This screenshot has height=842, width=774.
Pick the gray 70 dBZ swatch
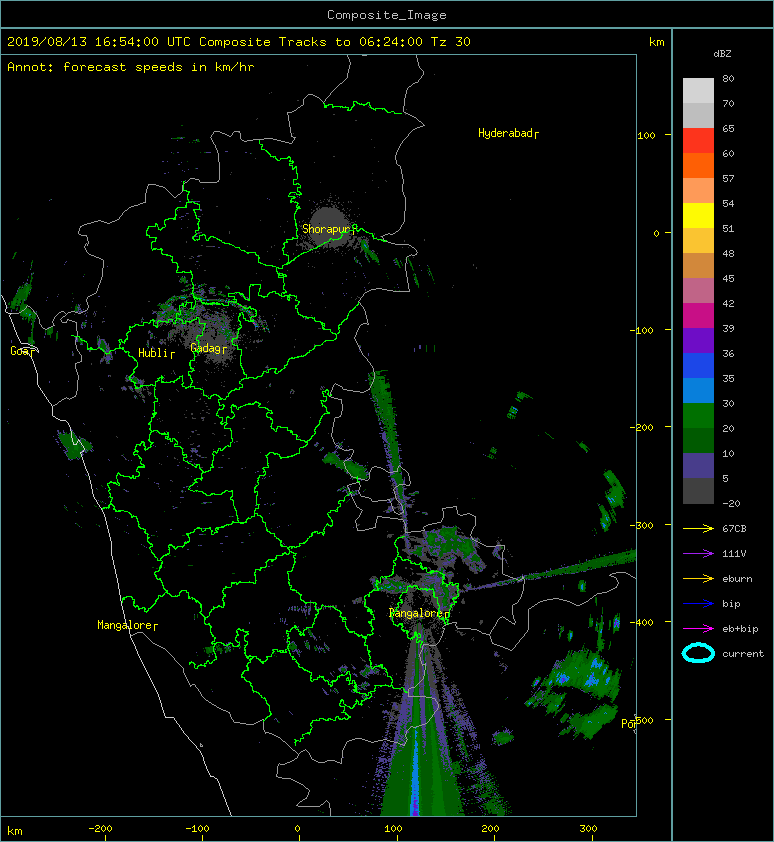coord(698,115)
